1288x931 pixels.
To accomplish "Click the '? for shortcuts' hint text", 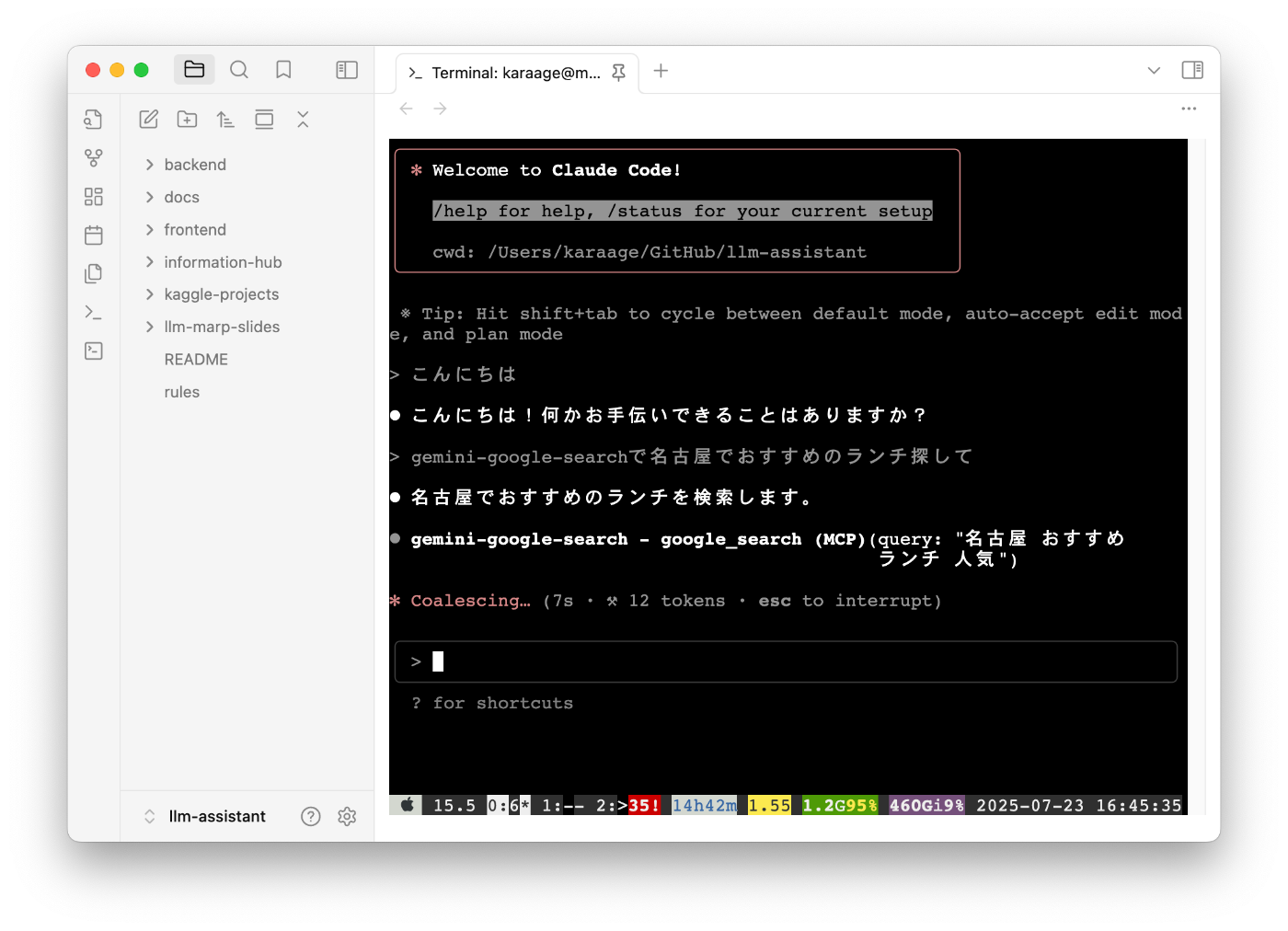I will [x=492, y=703].
